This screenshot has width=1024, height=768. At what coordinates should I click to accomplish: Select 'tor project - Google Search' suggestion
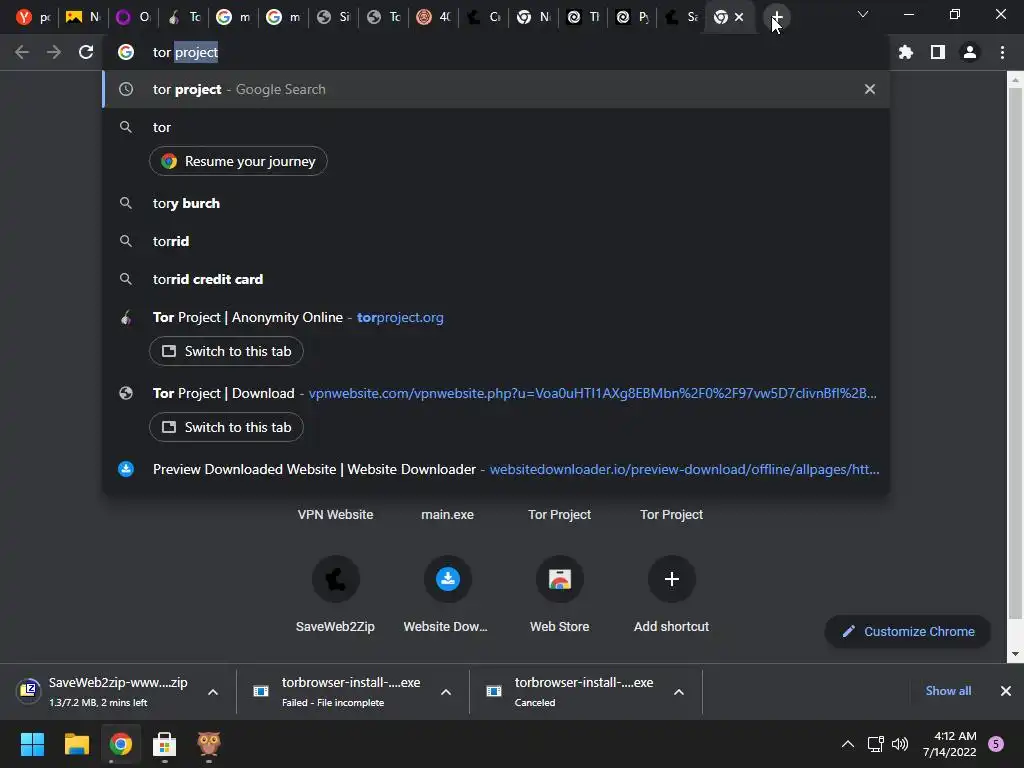click(496, 89)
